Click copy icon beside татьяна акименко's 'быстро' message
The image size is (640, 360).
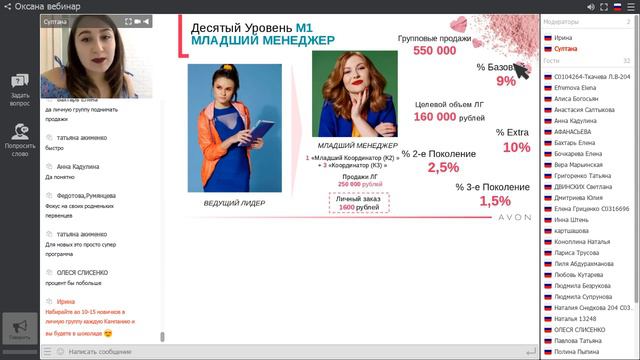pyautogui.click(x=49, y=138)
